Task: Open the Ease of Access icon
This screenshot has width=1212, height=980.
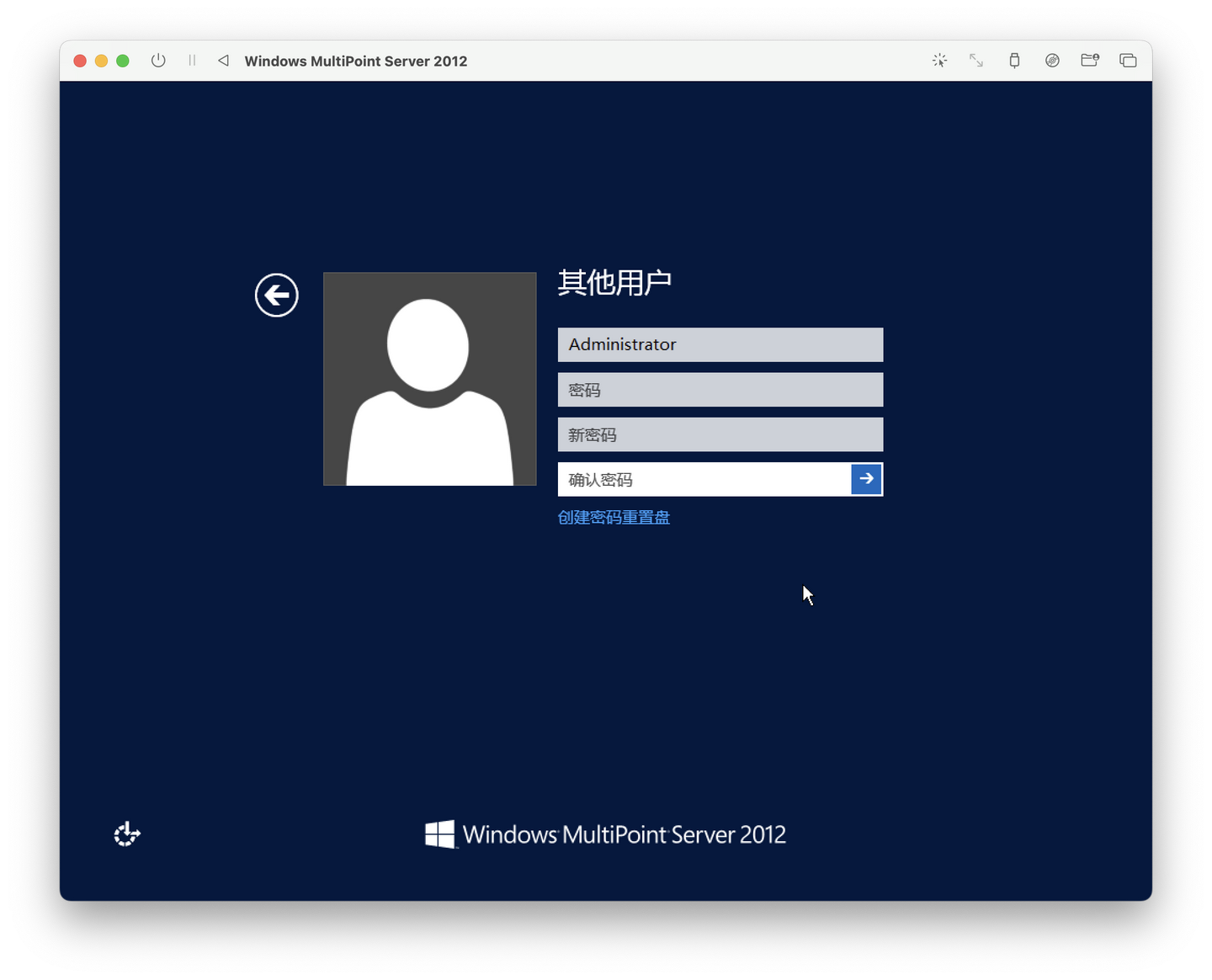Action: [127, 834]
